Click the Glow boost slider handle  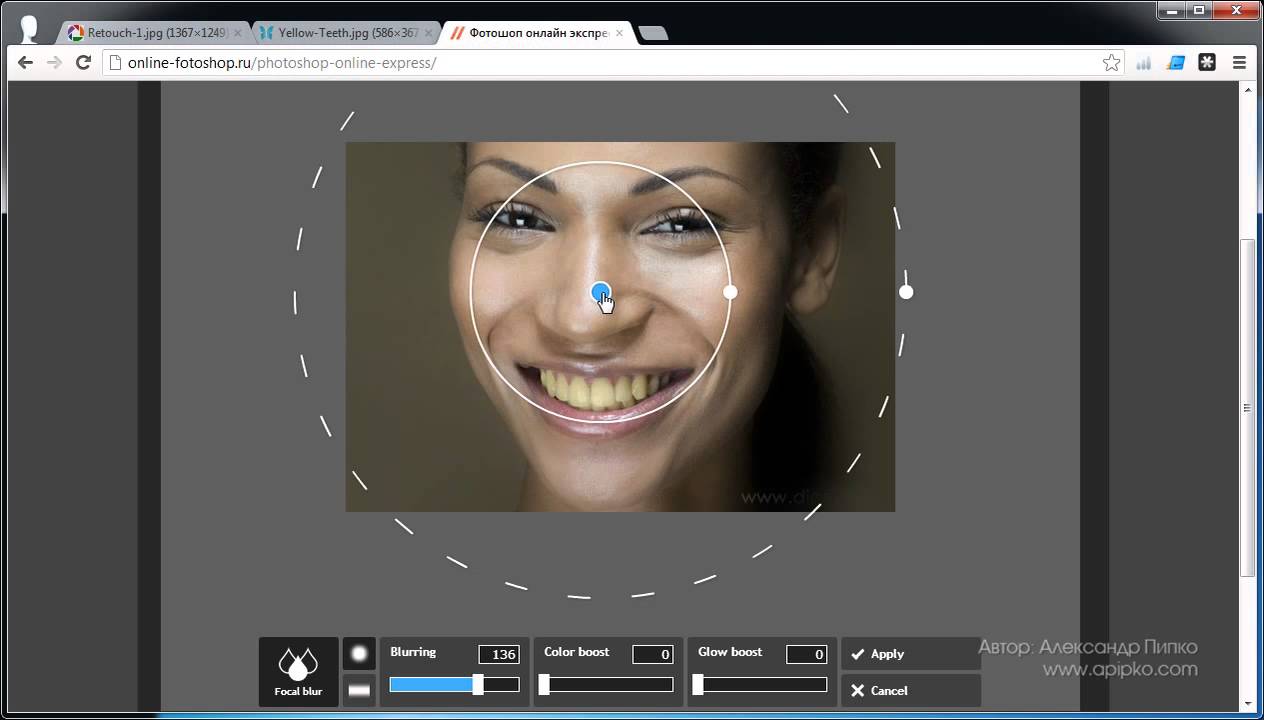point(698,685)
